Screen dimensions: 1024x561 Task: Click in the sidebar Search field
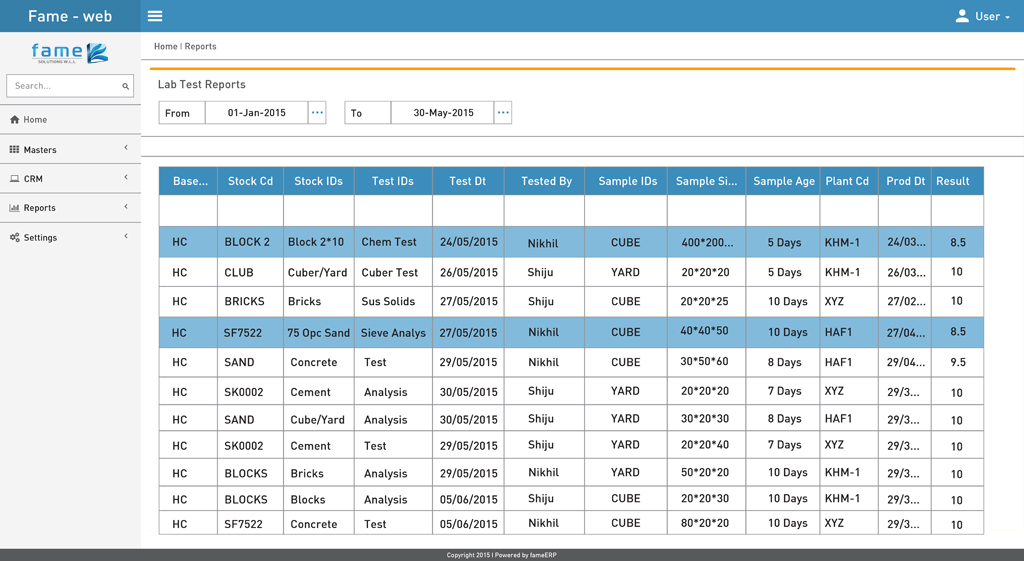pos(70,86)
